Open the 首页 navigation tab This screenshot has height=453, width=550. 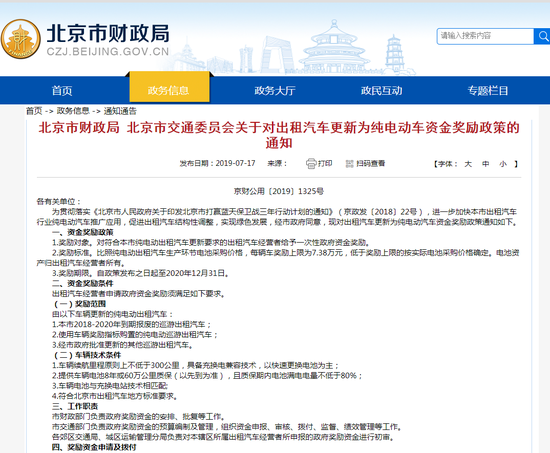pyautogui.click(x=62, y=91)
